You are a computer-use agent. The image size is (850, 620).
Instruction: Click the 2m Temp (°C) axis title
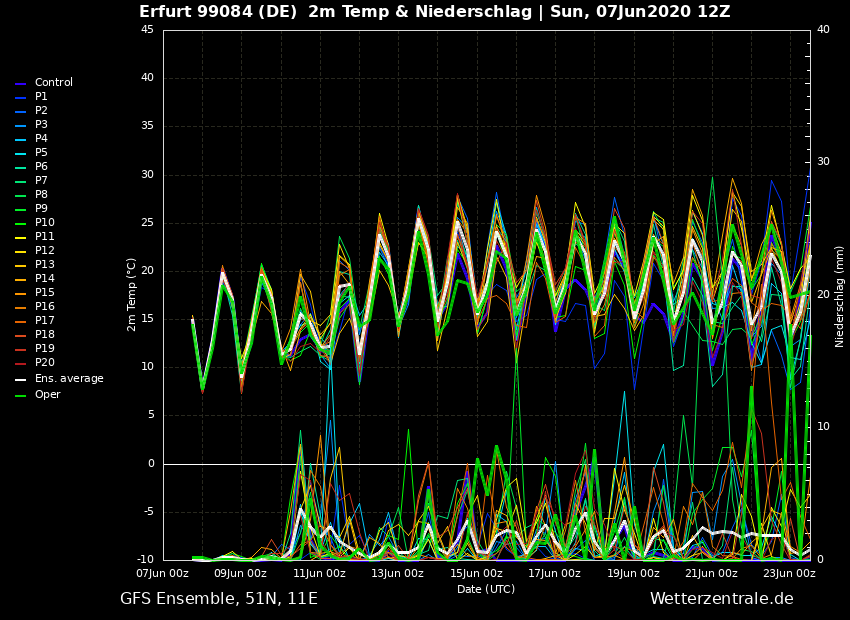(x=132, y=294)
